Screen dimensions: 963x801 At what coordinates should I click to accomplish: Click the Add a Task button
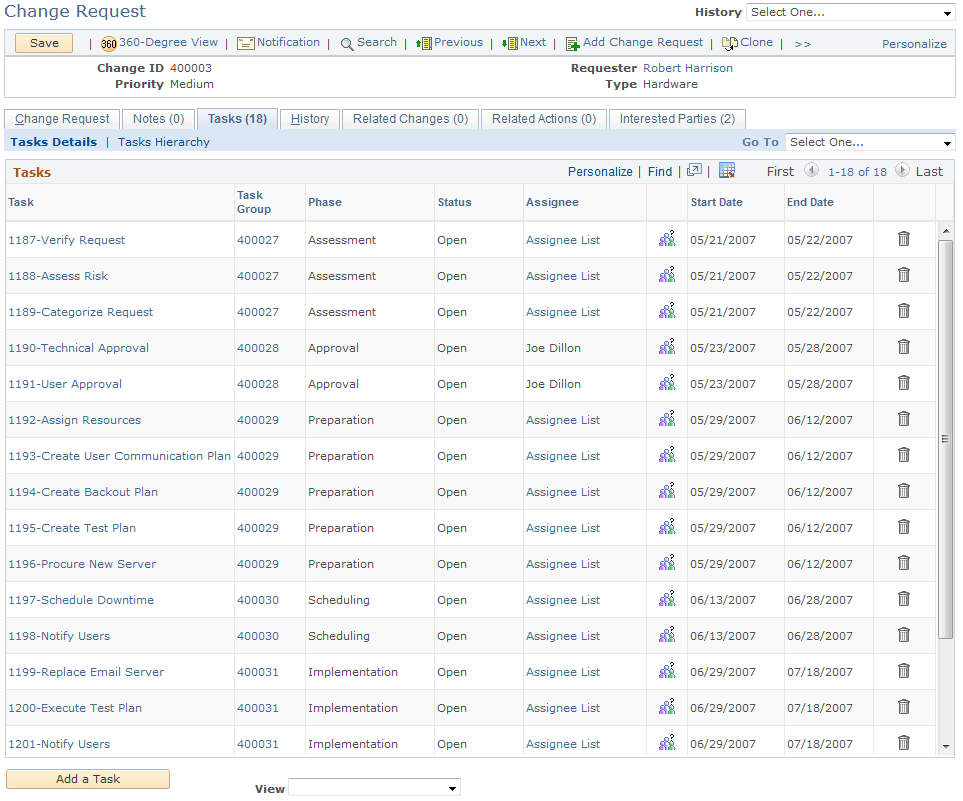point(87,779)
